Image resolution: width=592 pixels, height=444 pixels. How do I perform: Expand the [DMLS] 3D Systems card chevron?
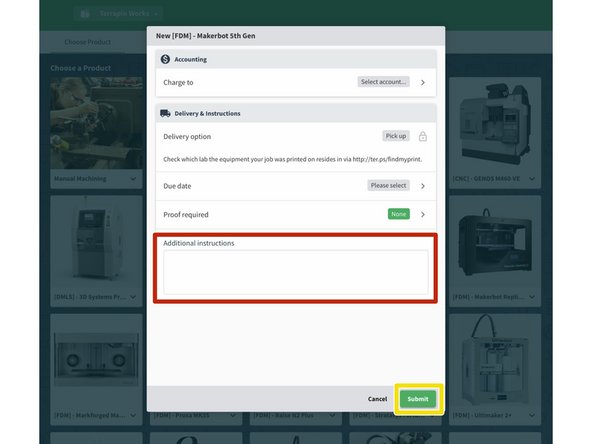[133, 297]
